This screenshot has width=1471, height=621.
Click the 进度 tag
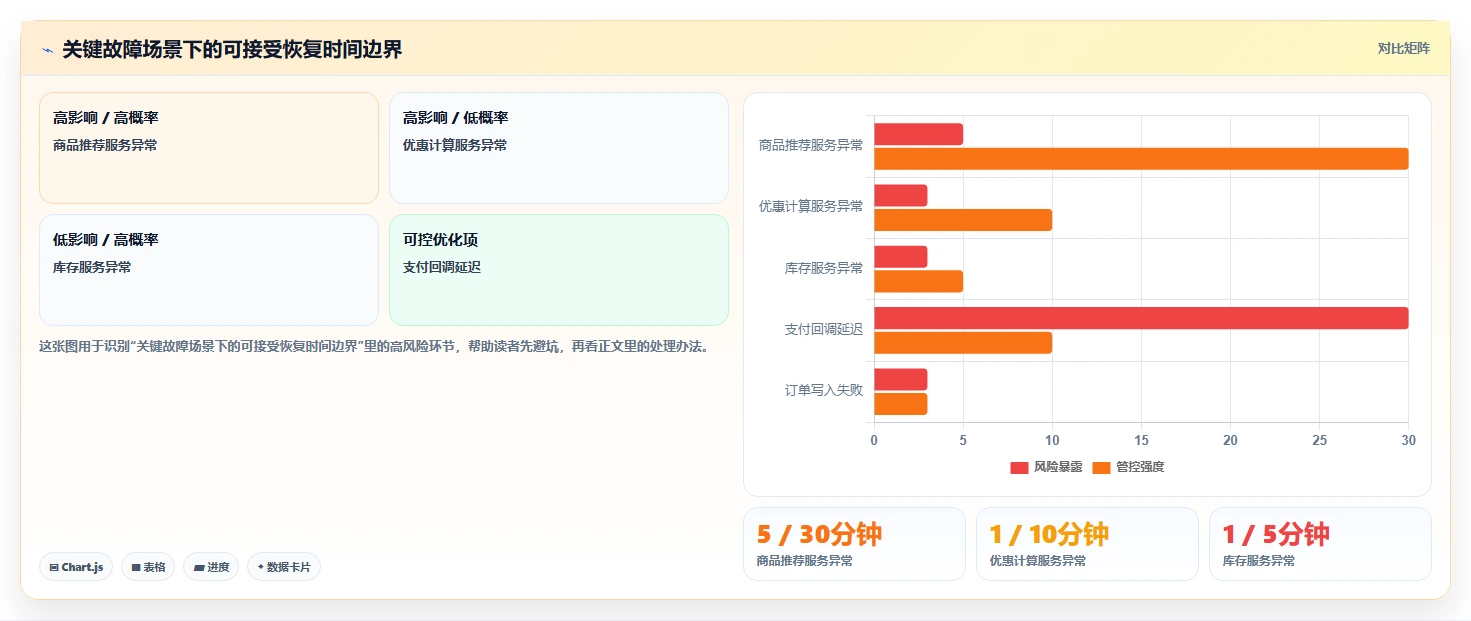(211, 567)
